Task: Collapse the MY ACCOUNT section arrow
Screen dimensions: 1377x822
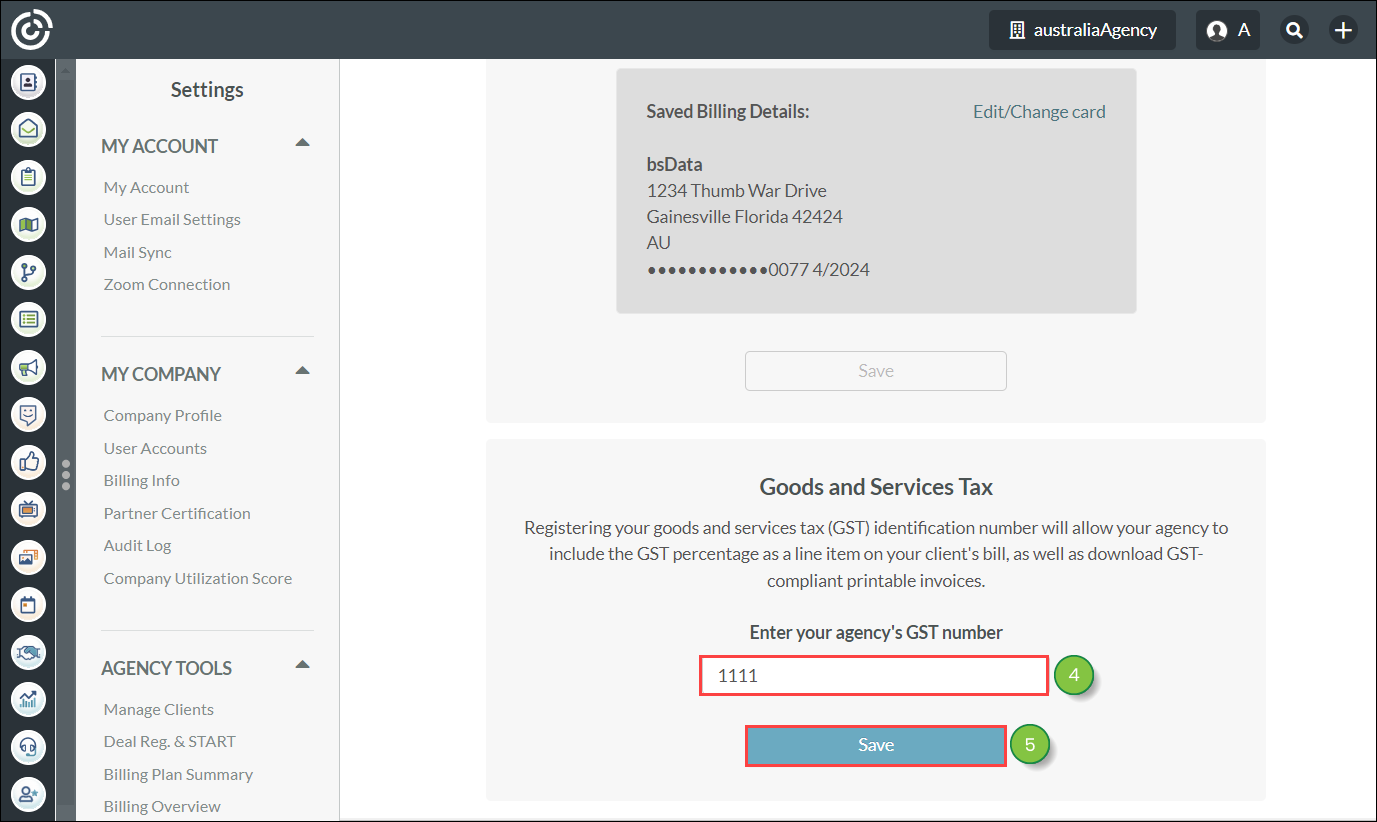Action: tap(303, 142)
